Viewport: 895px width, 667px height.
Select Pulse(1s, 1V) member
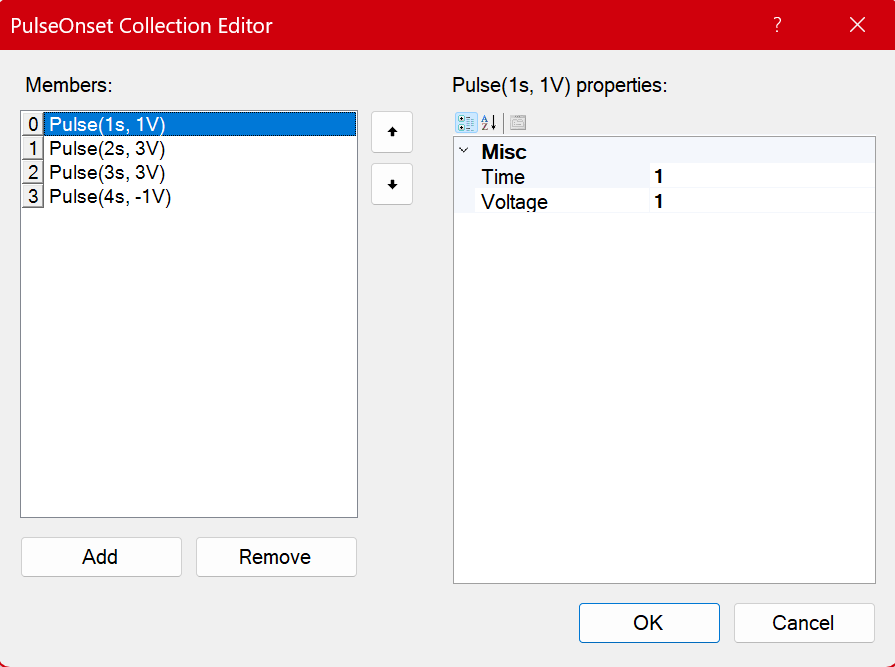[200, 124]
